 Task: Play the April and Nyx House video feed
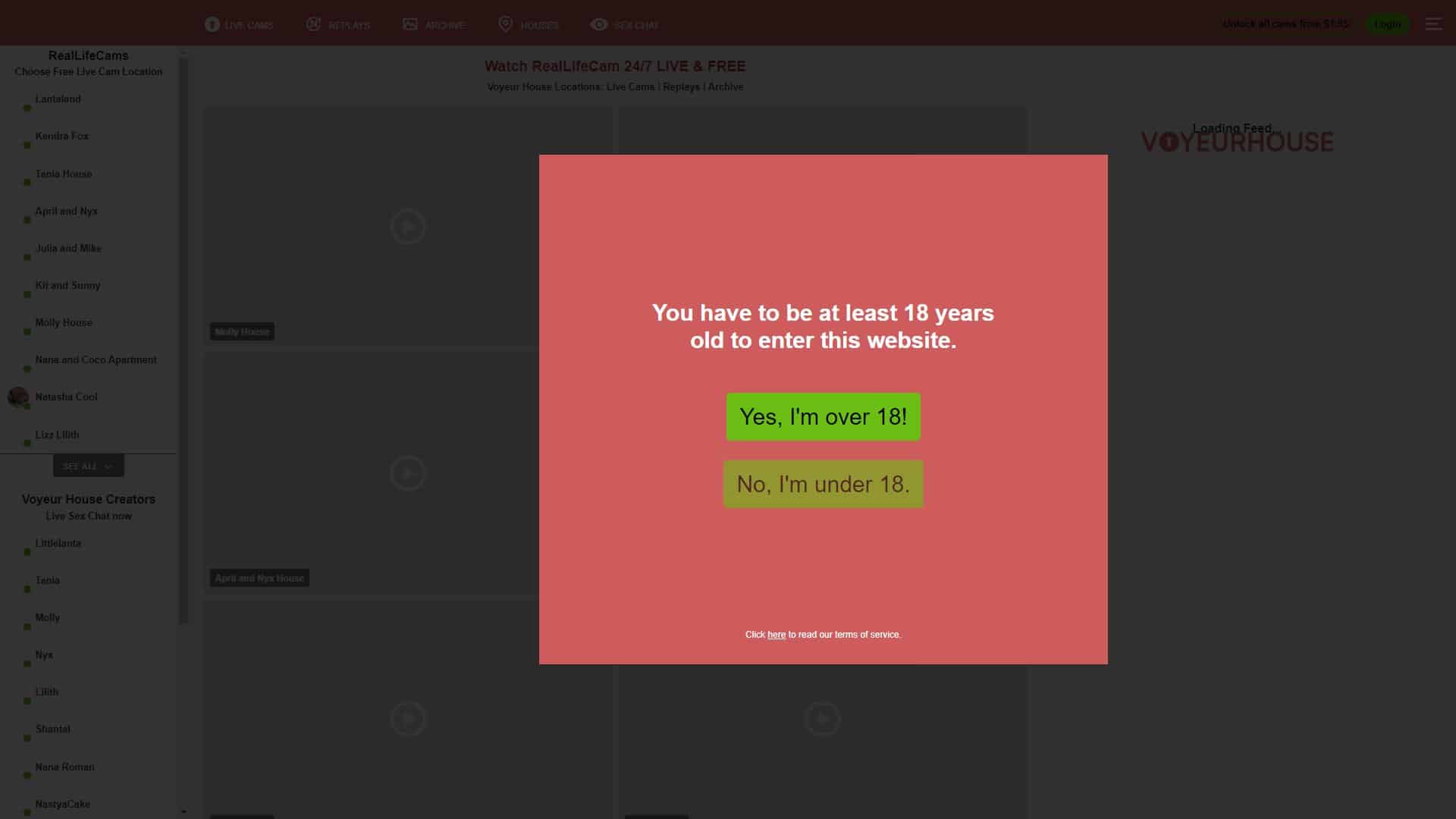[x=408, y=472]
